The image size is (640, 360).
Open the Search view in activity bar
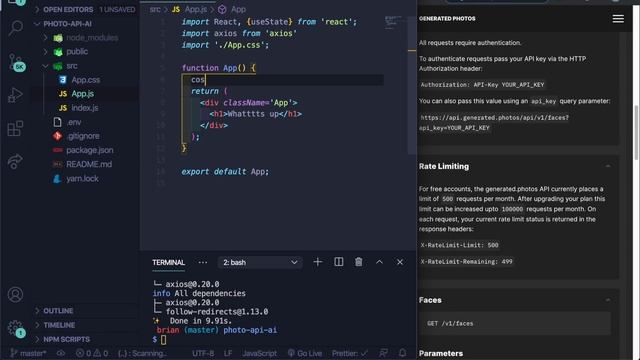tap(16, 28)
